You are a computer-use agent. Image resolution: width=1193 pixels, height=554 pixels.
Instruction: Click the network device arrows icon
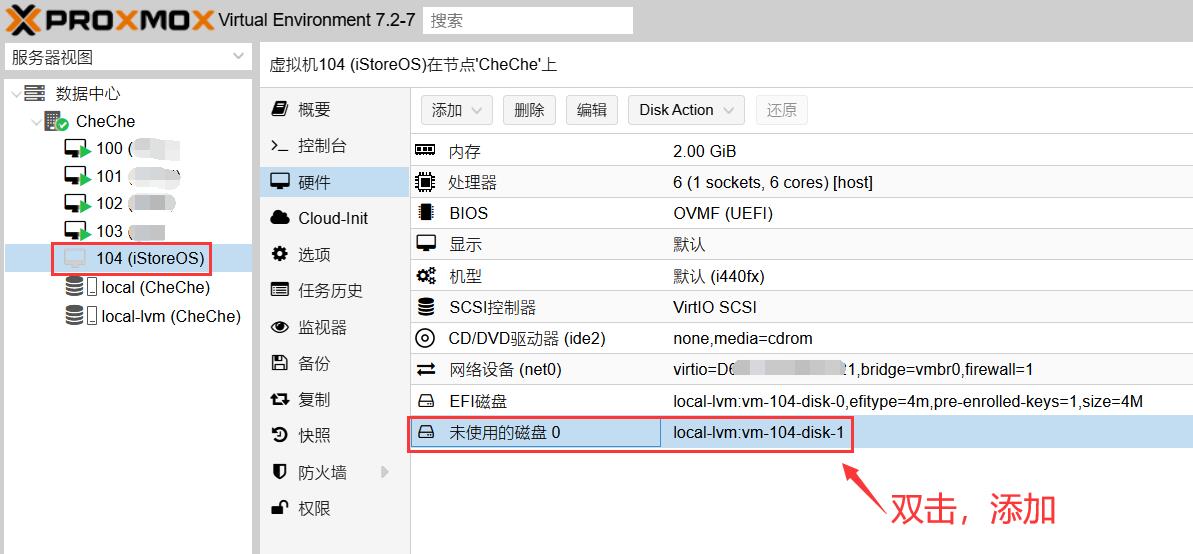click(x=426, y=369)
